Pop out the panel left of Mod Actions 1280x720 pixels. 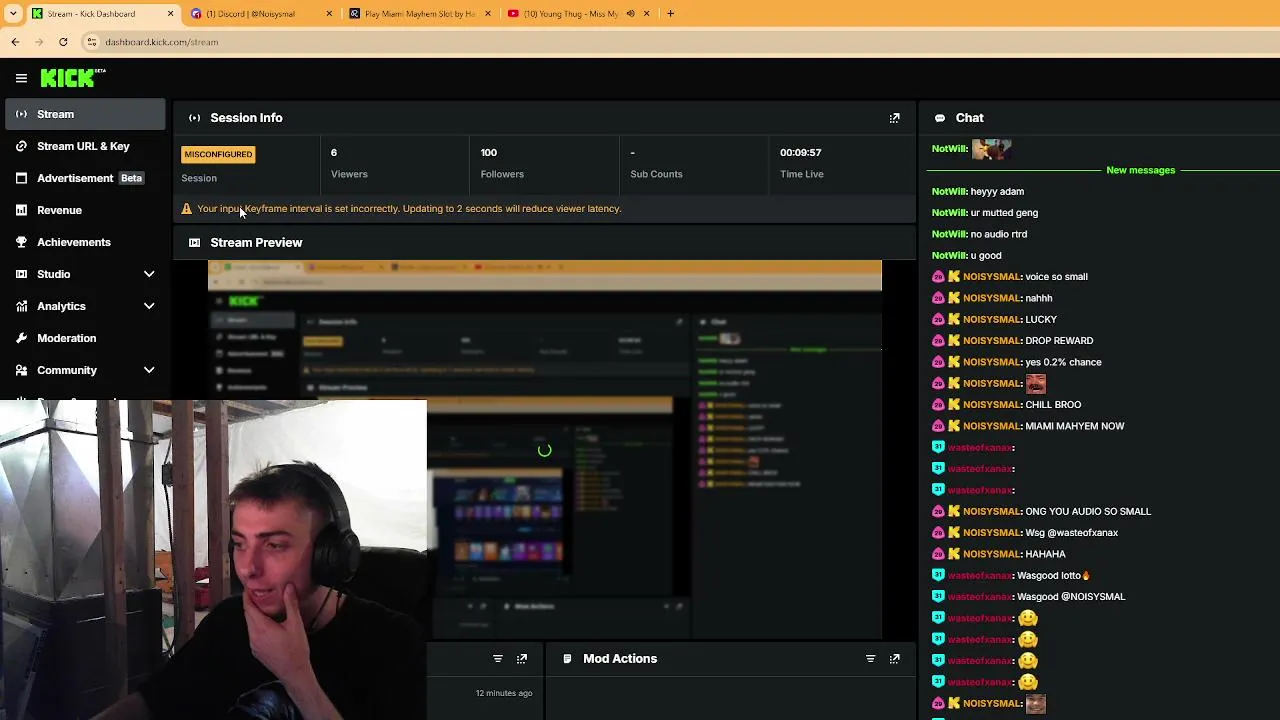522,659
